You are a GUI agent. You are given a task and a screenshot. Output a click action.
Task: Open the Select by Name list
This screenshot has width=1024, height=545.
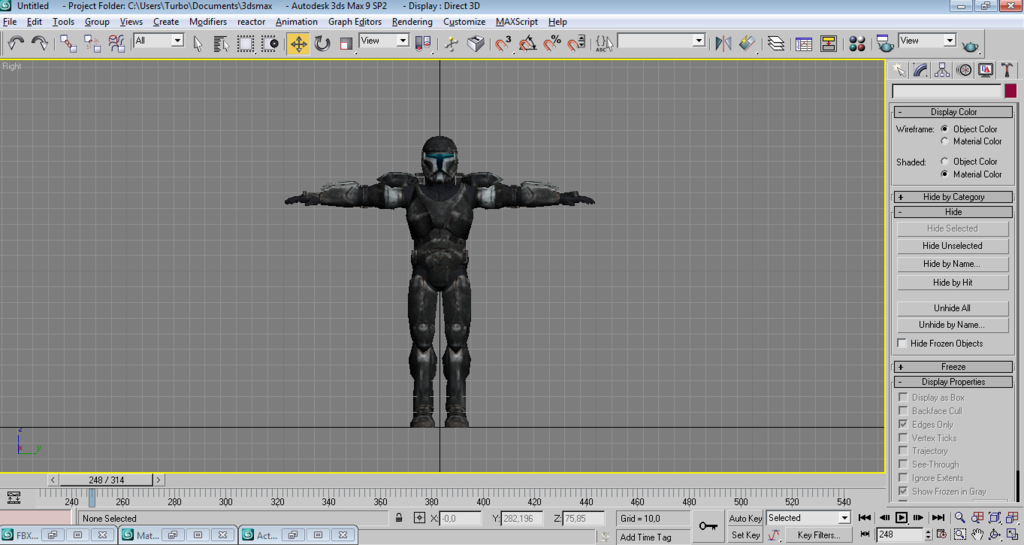tap(221, 43)
